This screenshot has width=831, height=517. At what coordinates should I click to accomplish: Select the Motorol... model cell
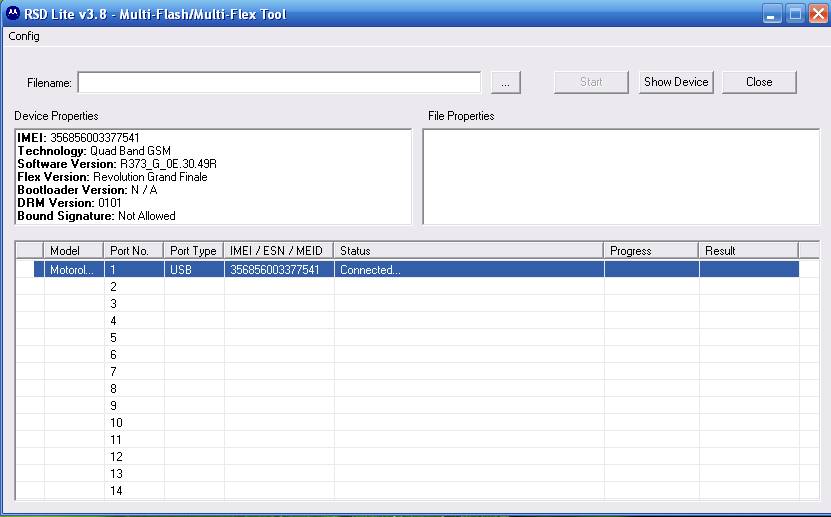click(x=73, y=270)
